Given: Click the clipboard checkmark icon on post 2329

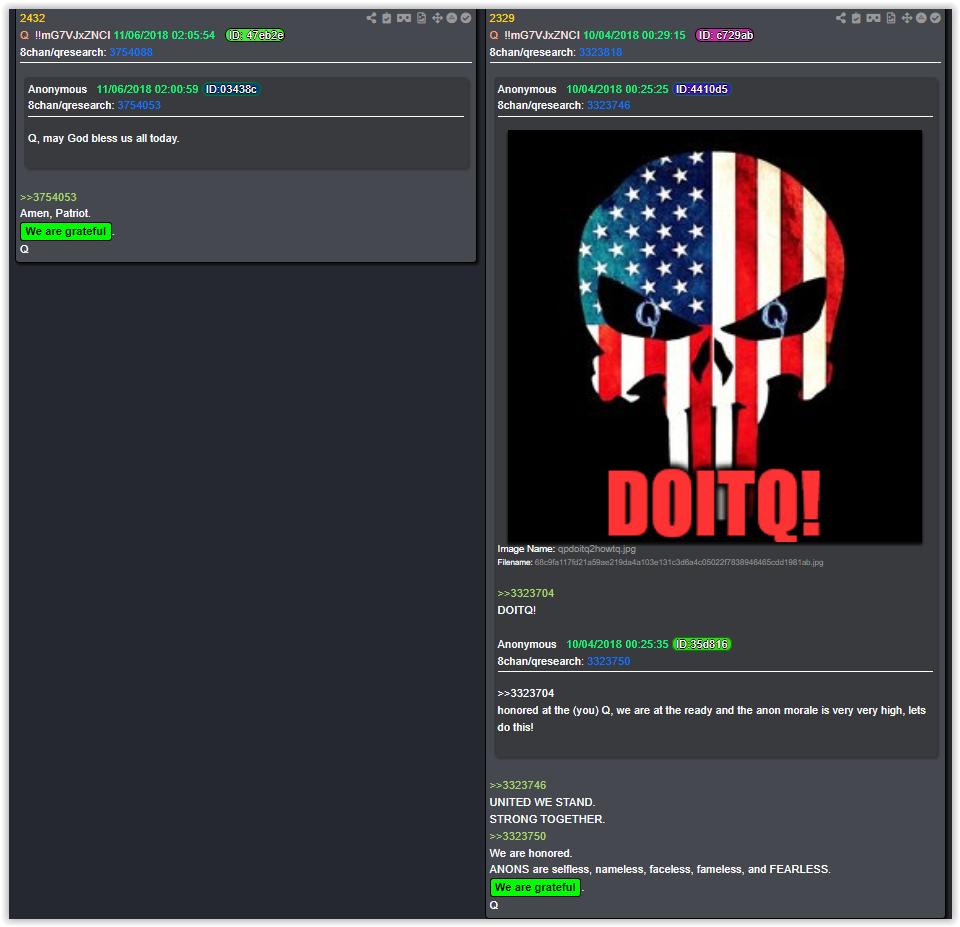Looking at the screenshot, I should [x=856, y=18].
